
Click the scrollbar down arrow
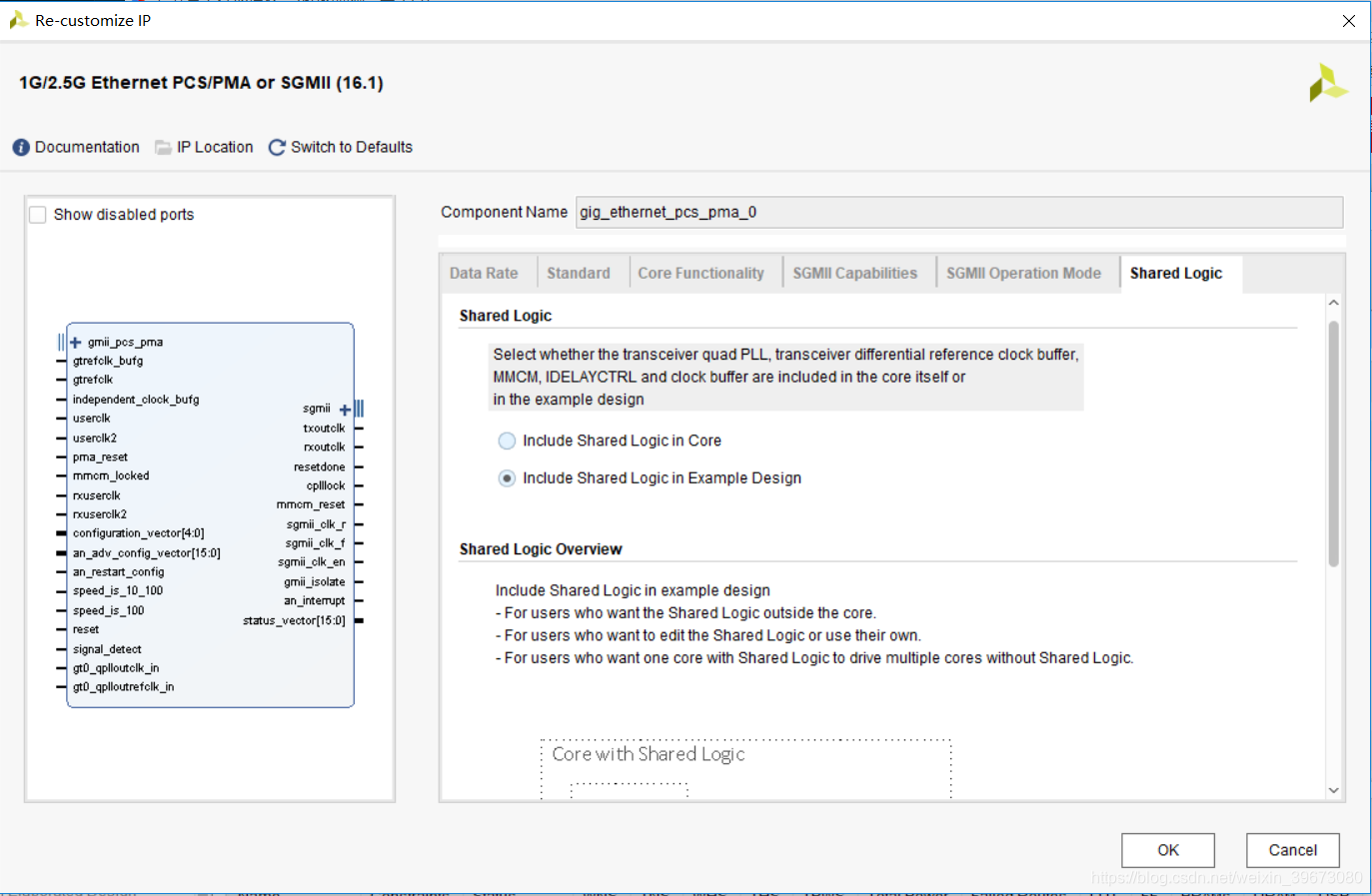(x=1334, y=790)
